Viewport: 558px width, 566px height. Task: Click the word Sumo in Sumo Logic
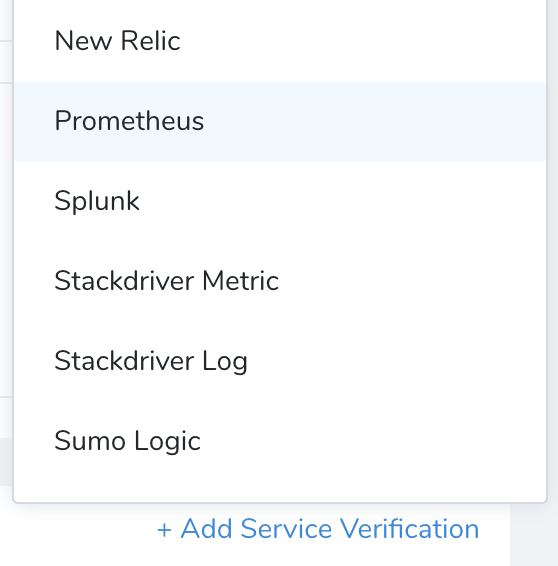(90, 441)
